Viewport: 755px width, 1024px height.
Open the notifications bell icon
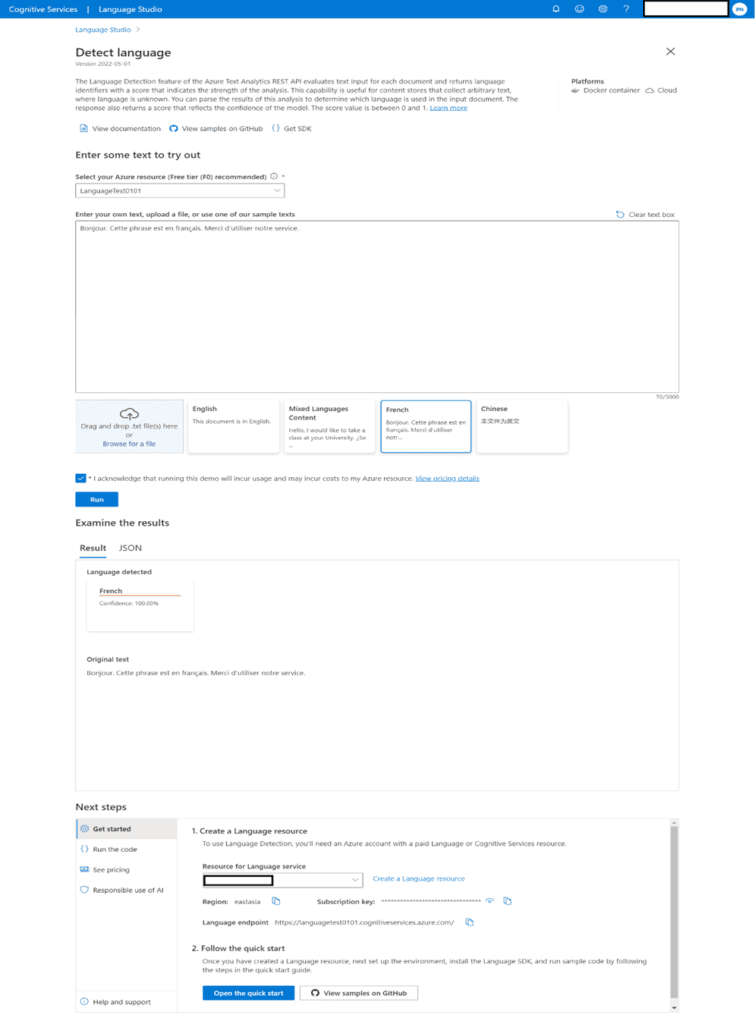click(556, 9)
